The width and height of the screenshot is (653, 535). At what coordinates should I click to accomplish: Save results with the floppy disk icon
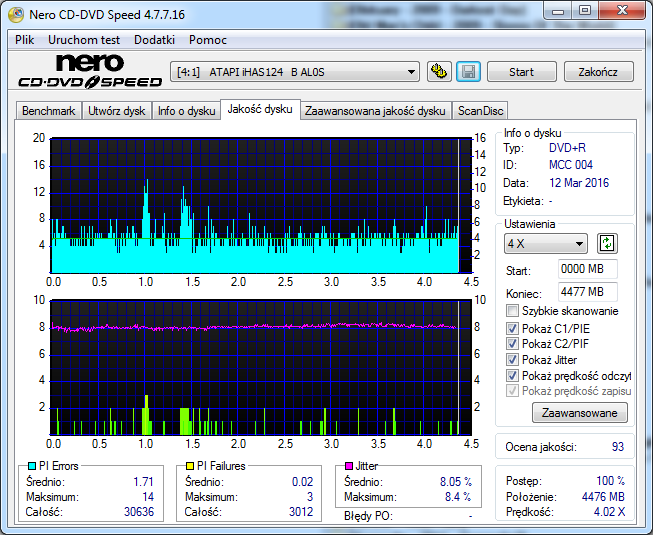[469, 72]
